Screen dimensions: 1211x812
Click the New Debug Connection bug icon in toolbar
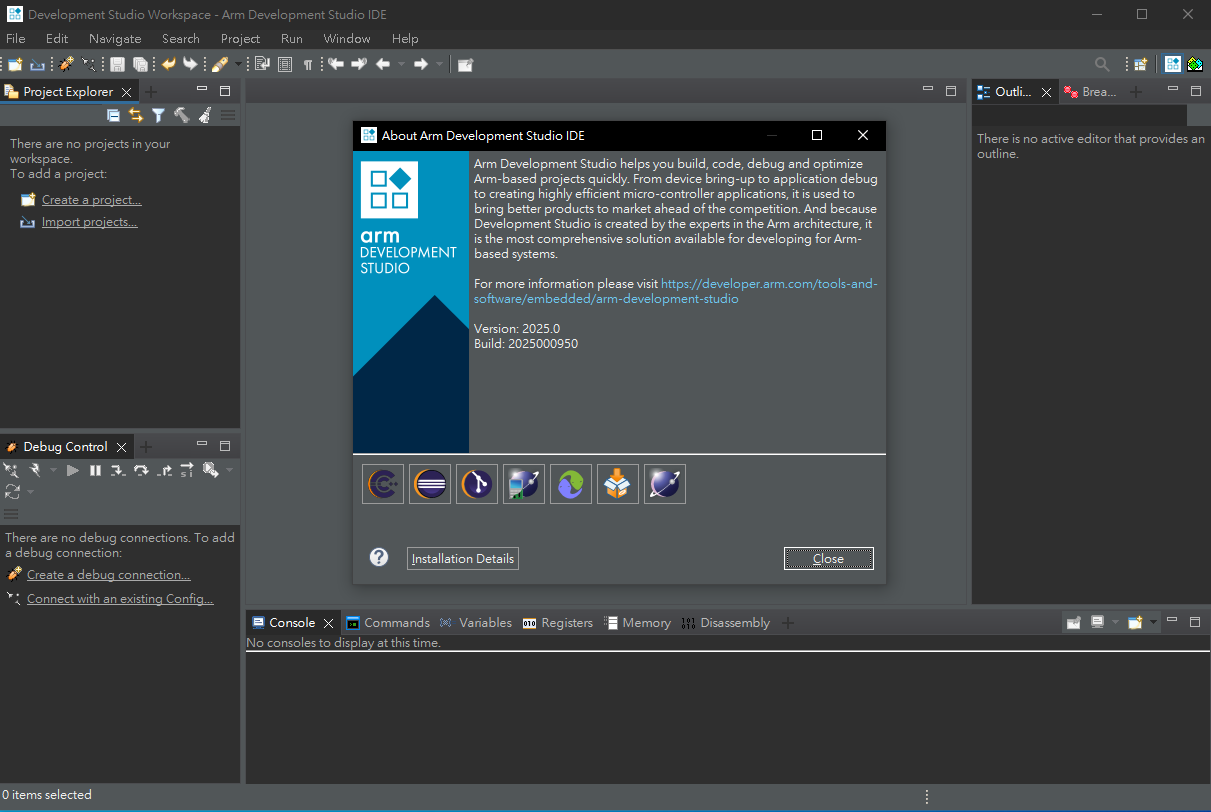66,64
